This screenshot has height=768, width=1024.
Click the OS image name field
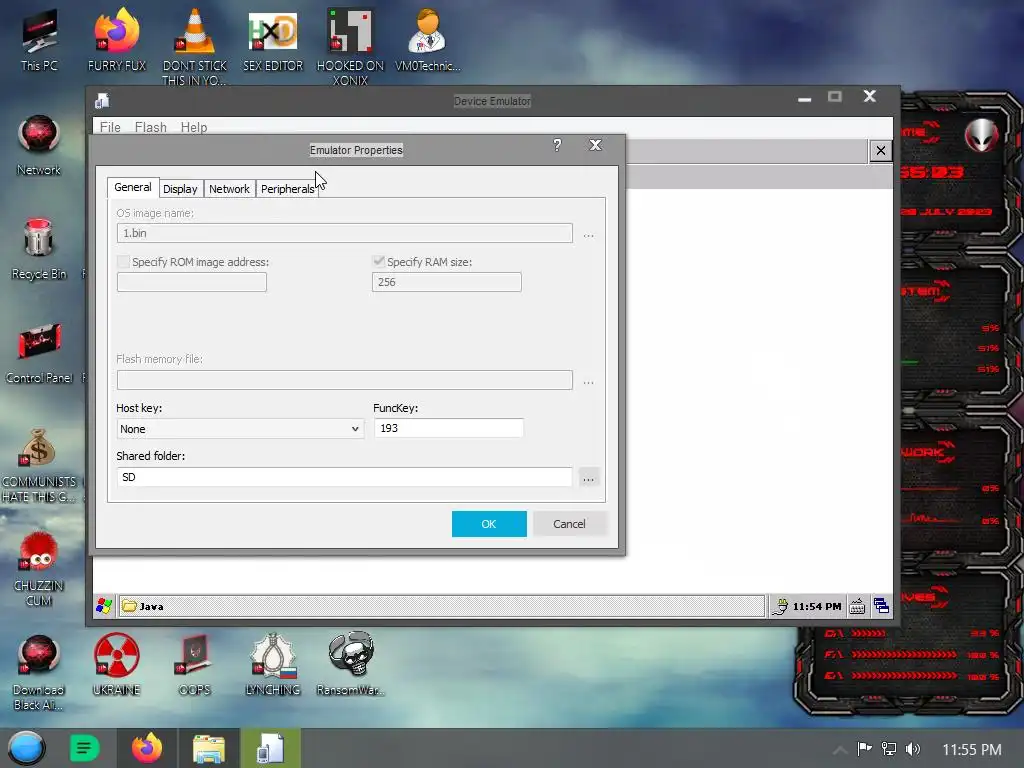(345, 233)
